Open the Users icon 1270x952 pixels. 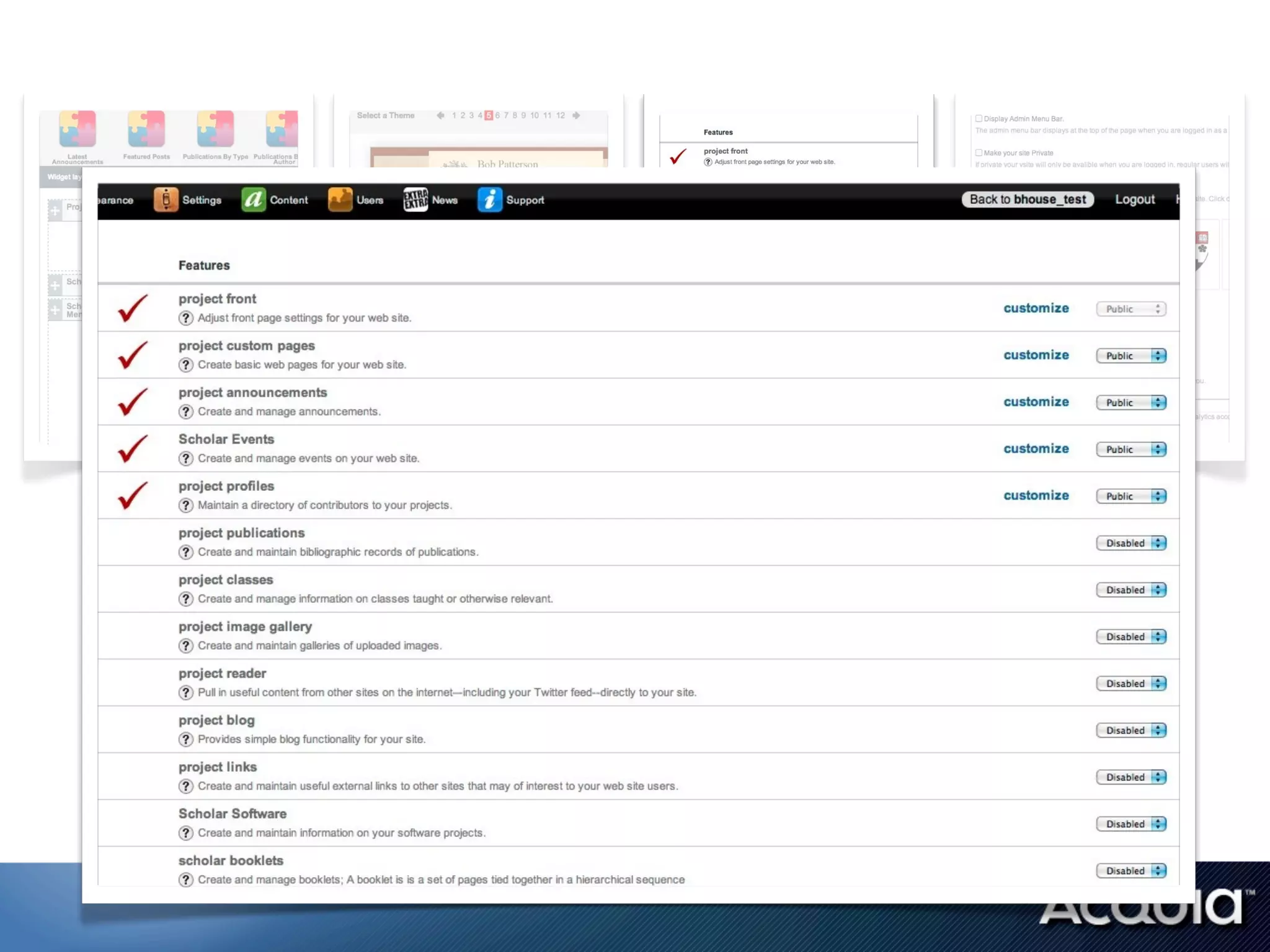pyautogui.click(x=340, y=200)
